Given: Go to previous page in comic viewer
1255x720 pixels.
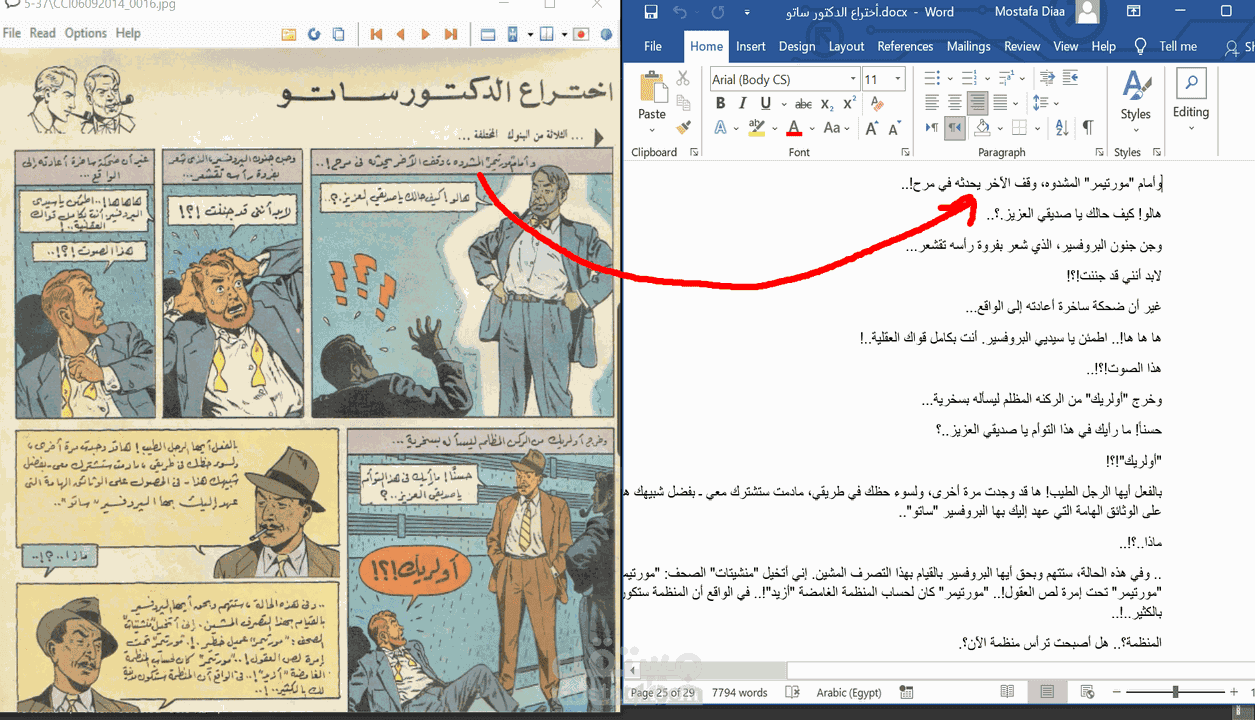Looking at the screenshot, I should point(401,34).
